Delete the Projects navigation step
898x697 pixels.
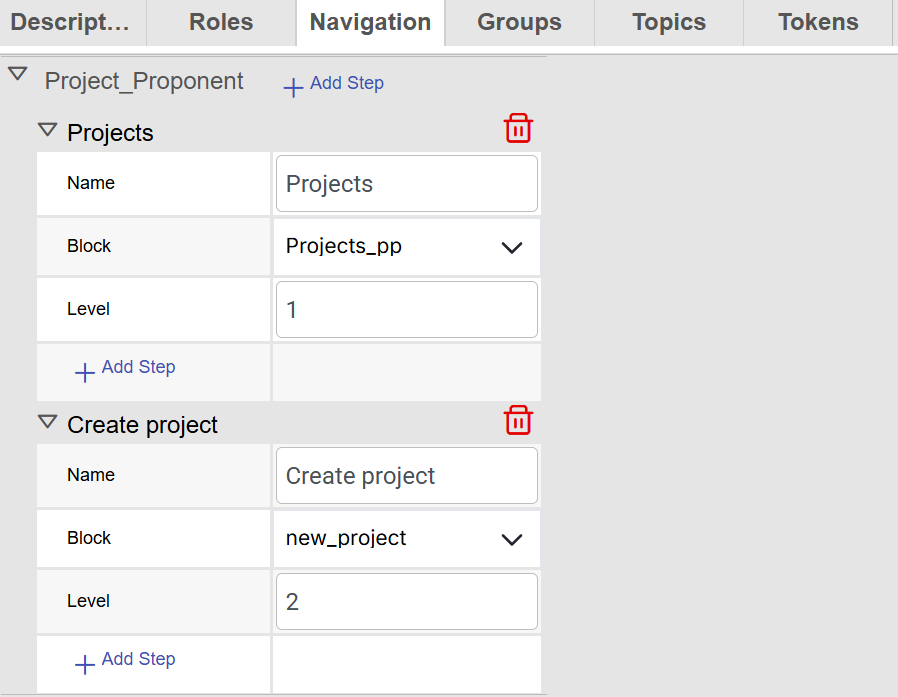click(518, 129)
